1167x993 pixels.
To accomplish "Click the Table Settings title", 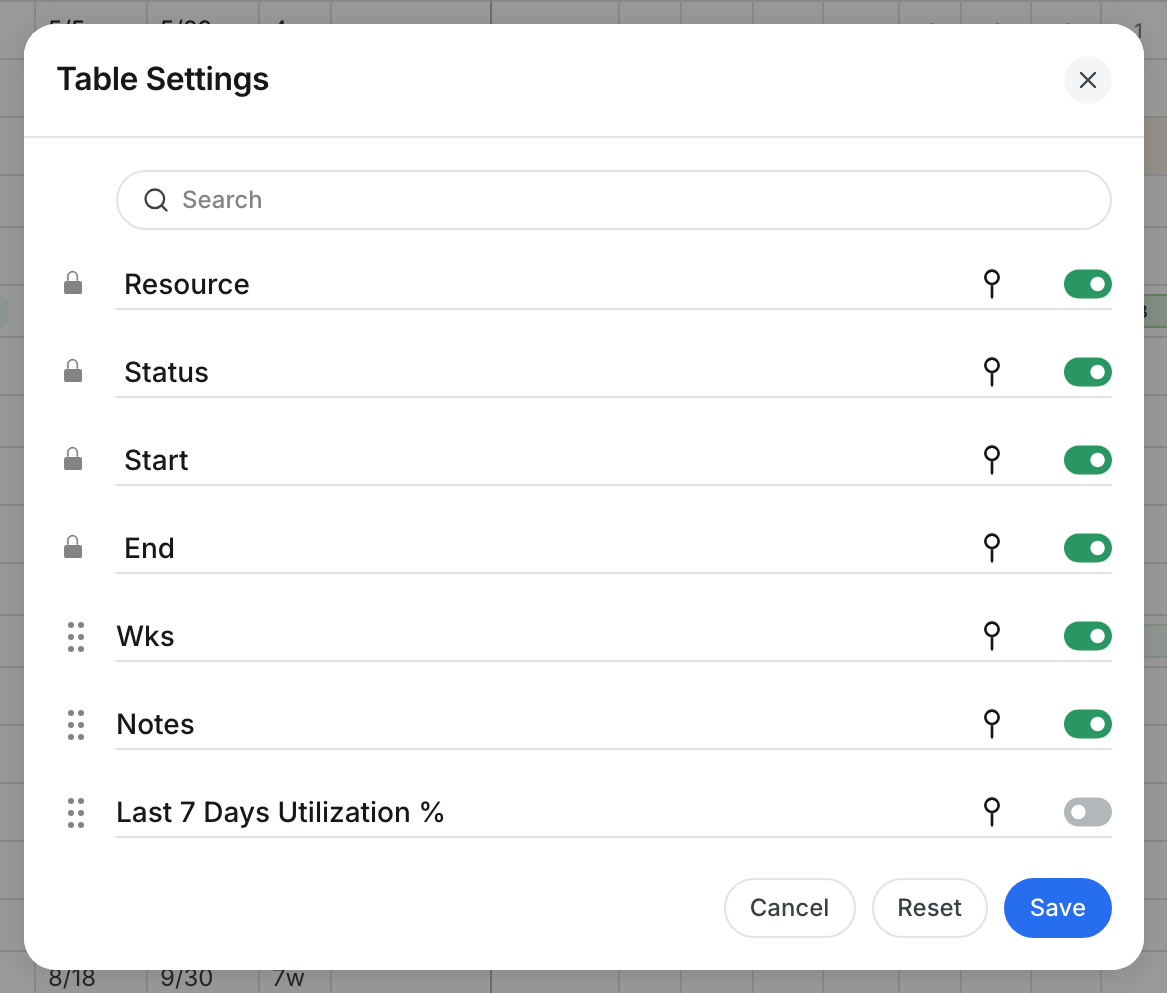I will (x=163, y=79).
